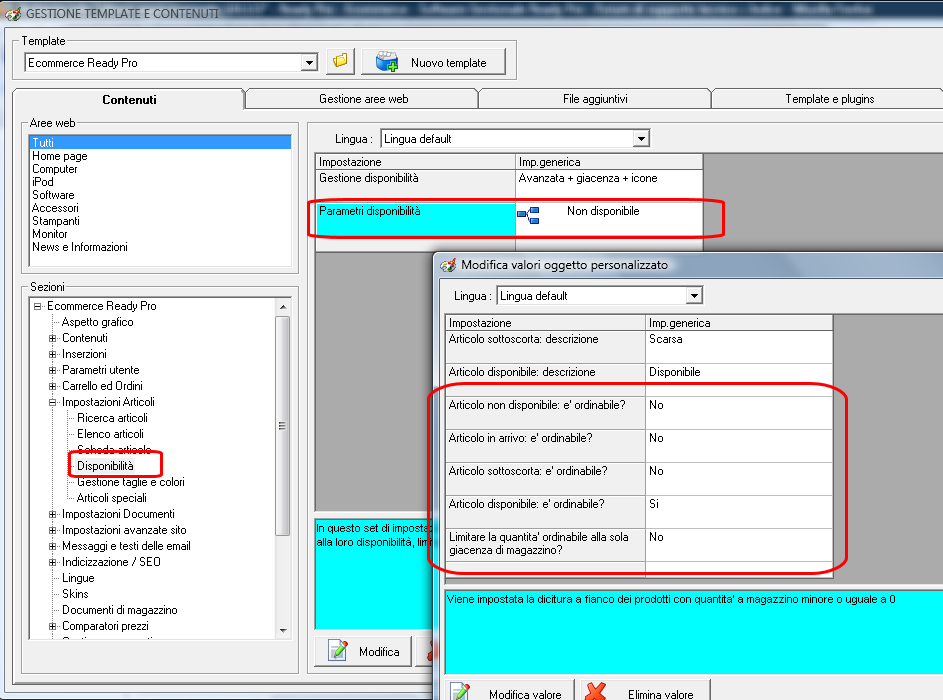The height and width of the screenshot is (700, 943).
Task: Click the icon in Modifica valori oggetto personalizzato title bar
Action: click(448, 265)
